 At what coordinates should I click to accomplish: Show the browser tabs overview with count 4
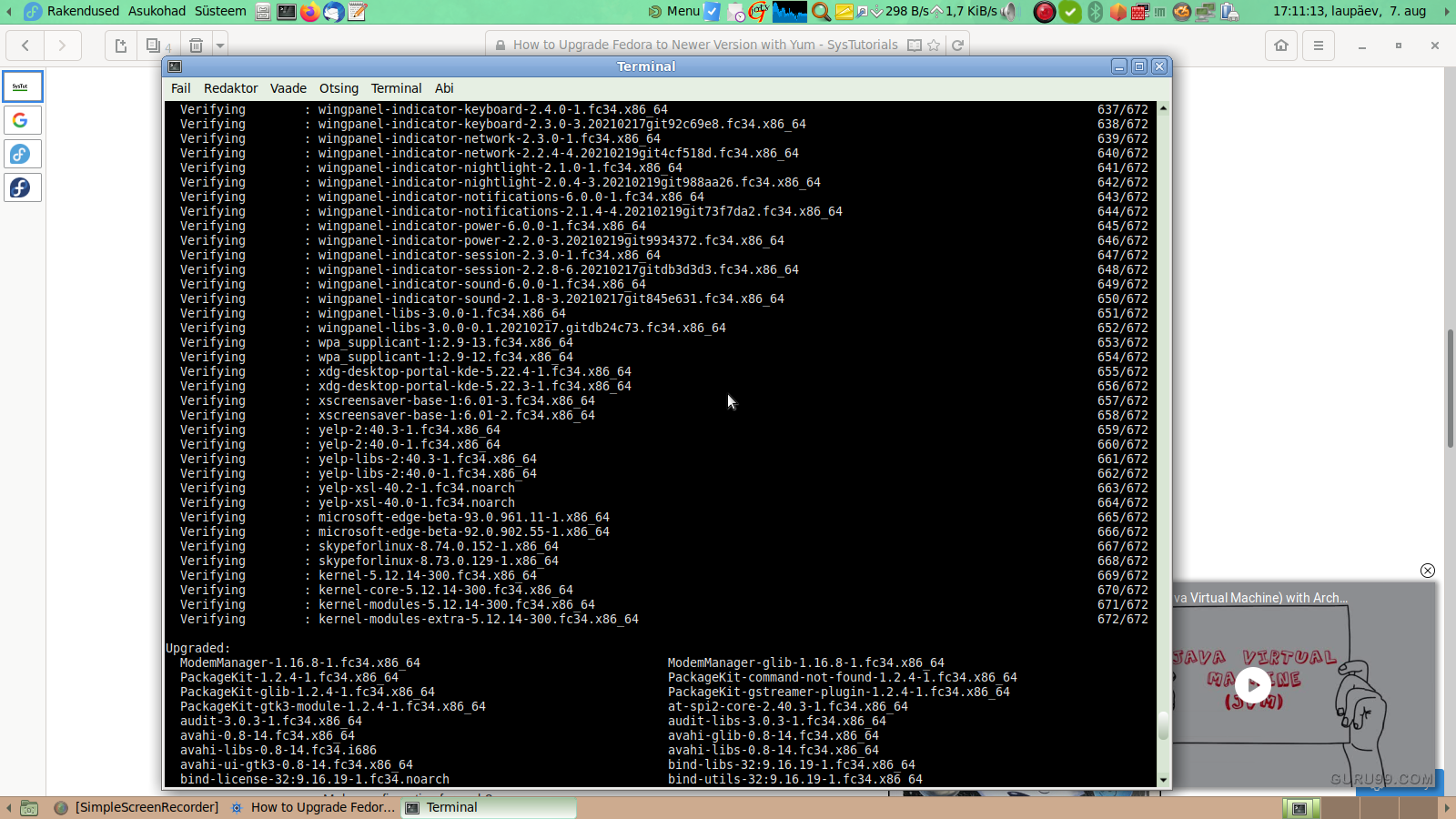[x=157, y=45]
